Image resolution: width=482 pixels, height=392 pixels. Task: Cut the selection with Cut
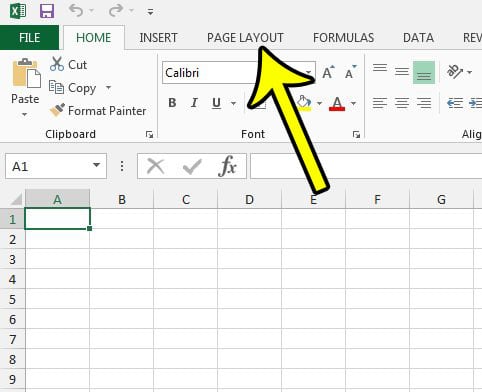point(68,64)
